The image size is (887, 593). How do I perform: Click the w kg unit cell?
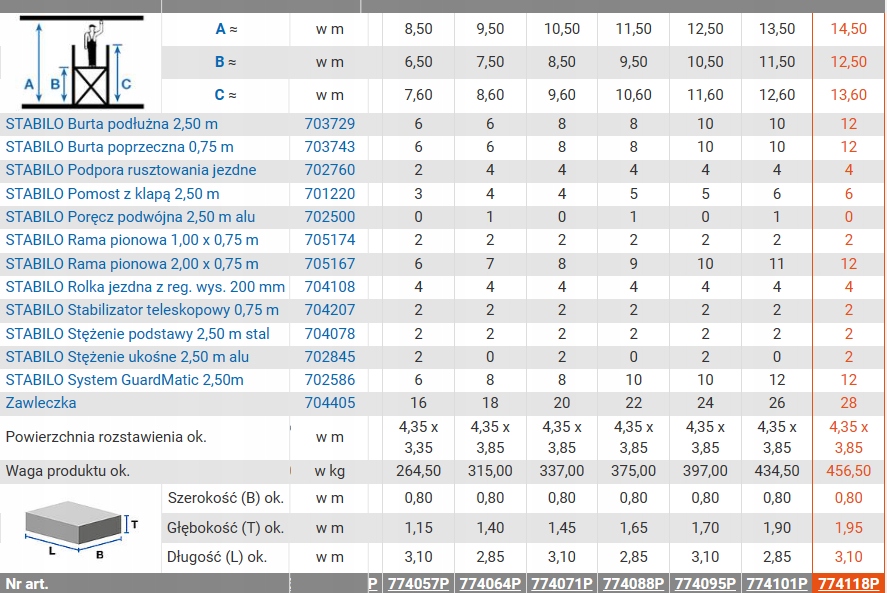[x=330, y=471]
